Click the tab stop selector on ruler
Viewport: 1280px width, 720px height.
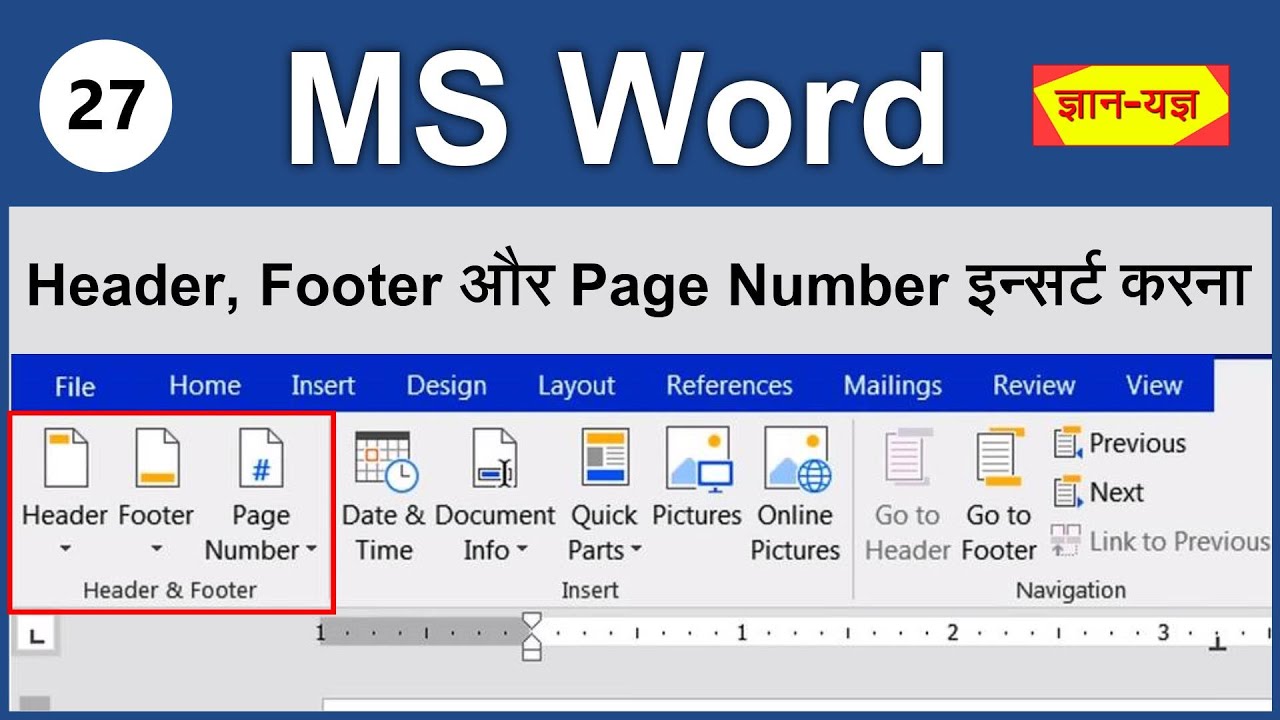(x=37, y=636)
